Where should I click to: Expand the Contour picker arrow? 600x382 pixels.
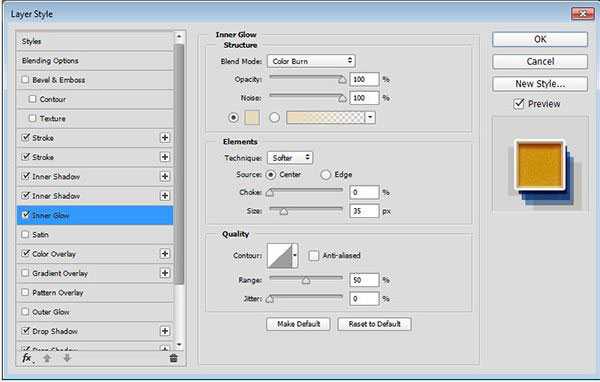(295, 255)
